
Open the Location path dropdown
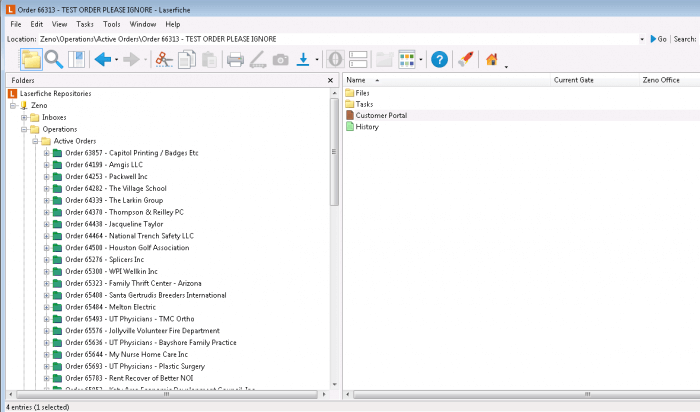click(642, 39)
